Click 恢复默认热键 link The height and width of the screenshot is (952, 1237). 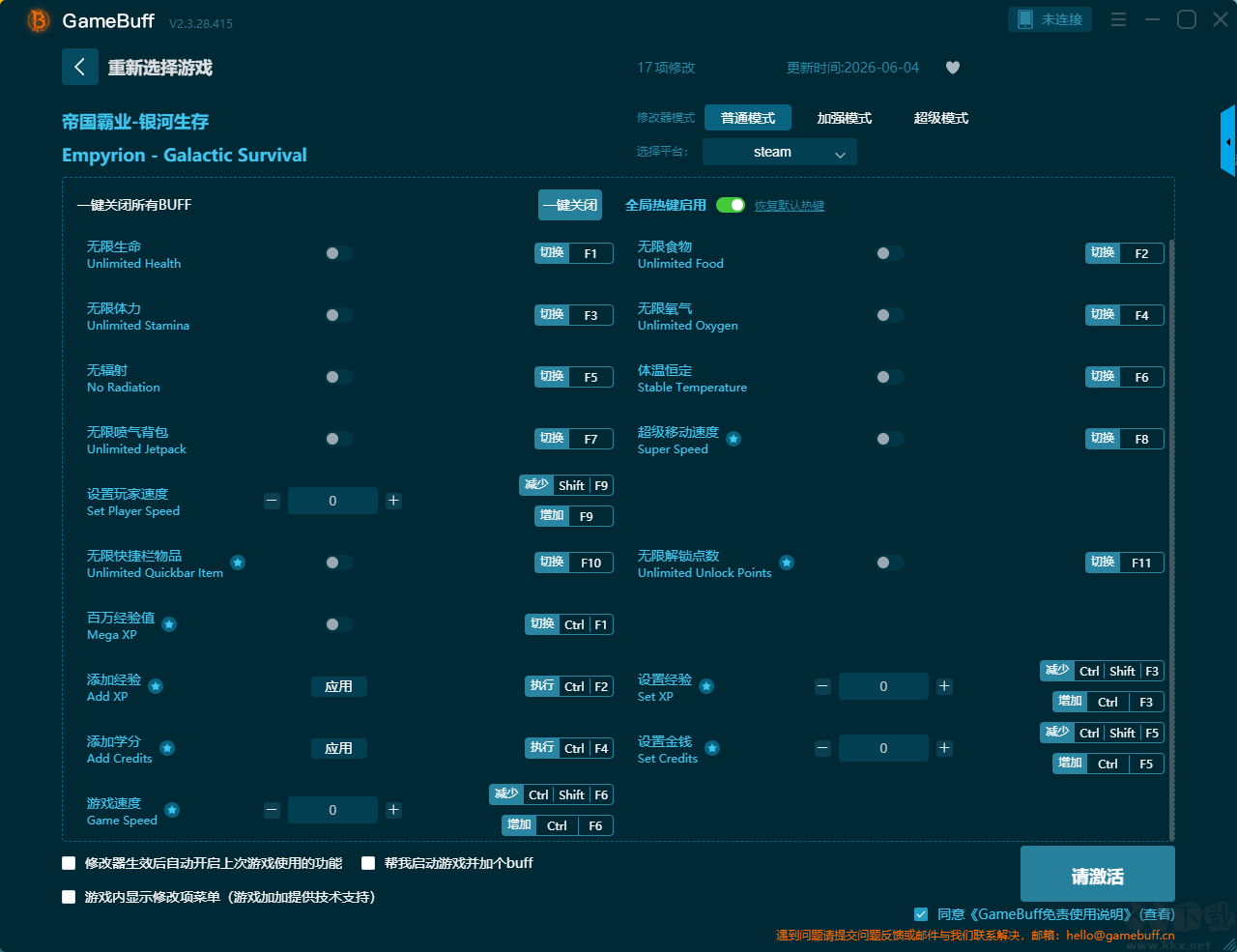point(790,206)
